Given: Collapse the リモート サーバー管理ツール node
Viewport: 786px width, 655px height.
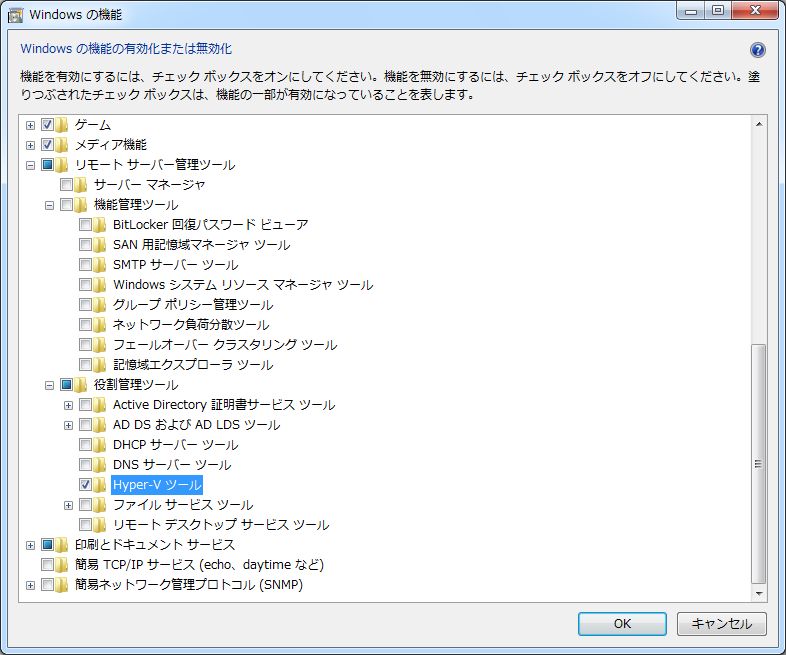Looking at the screenshot, I should 31,165.
